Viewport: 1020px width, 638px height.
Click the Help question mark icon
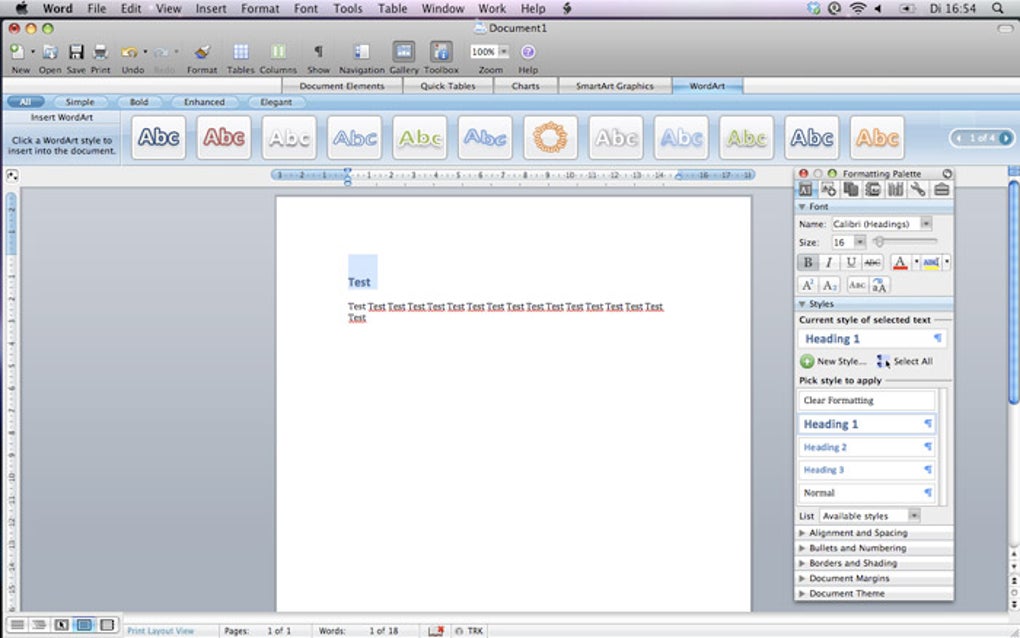528,52
